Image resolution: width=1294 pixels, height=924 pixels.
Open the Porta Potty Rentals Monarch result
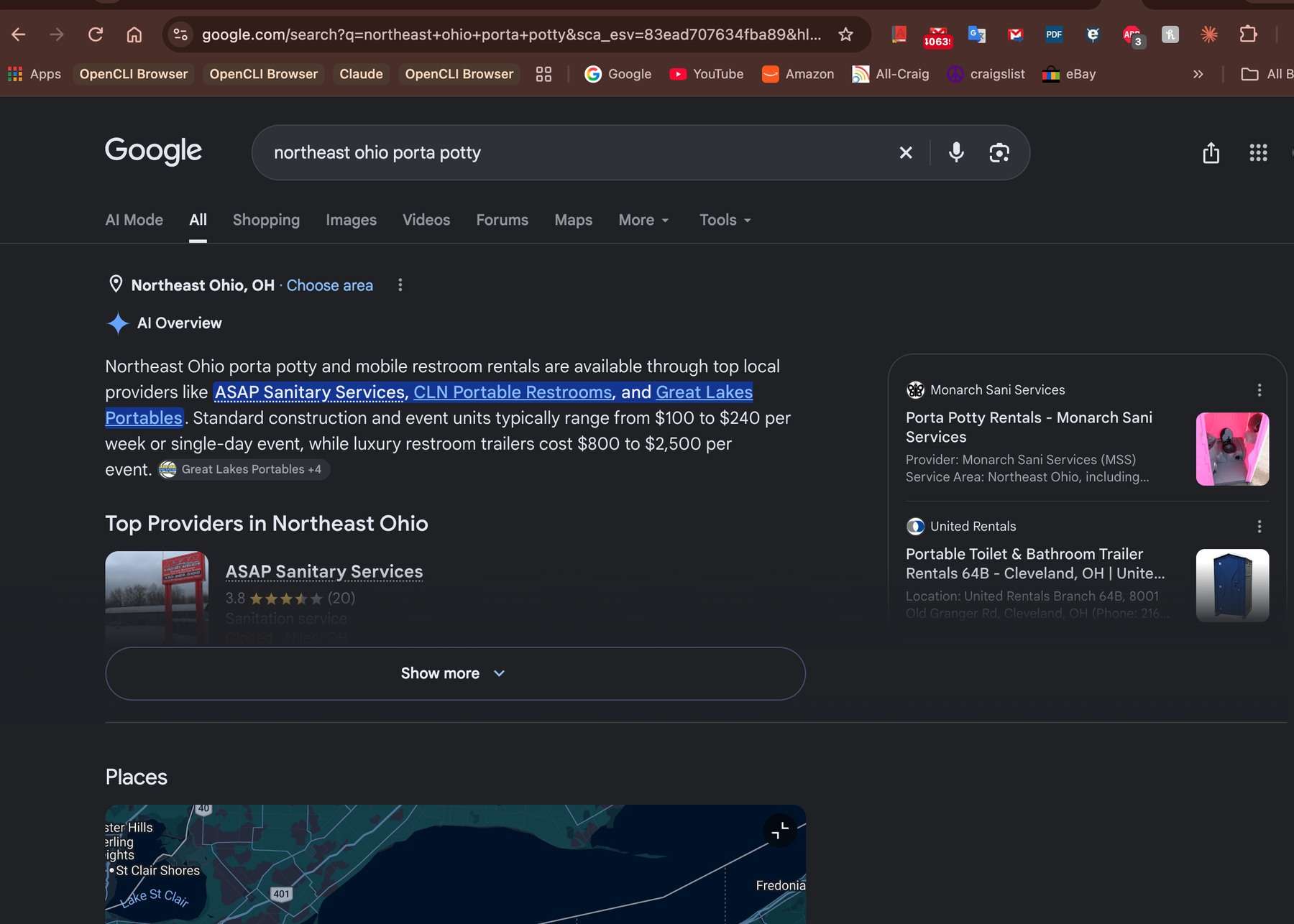pos(1029,427)
